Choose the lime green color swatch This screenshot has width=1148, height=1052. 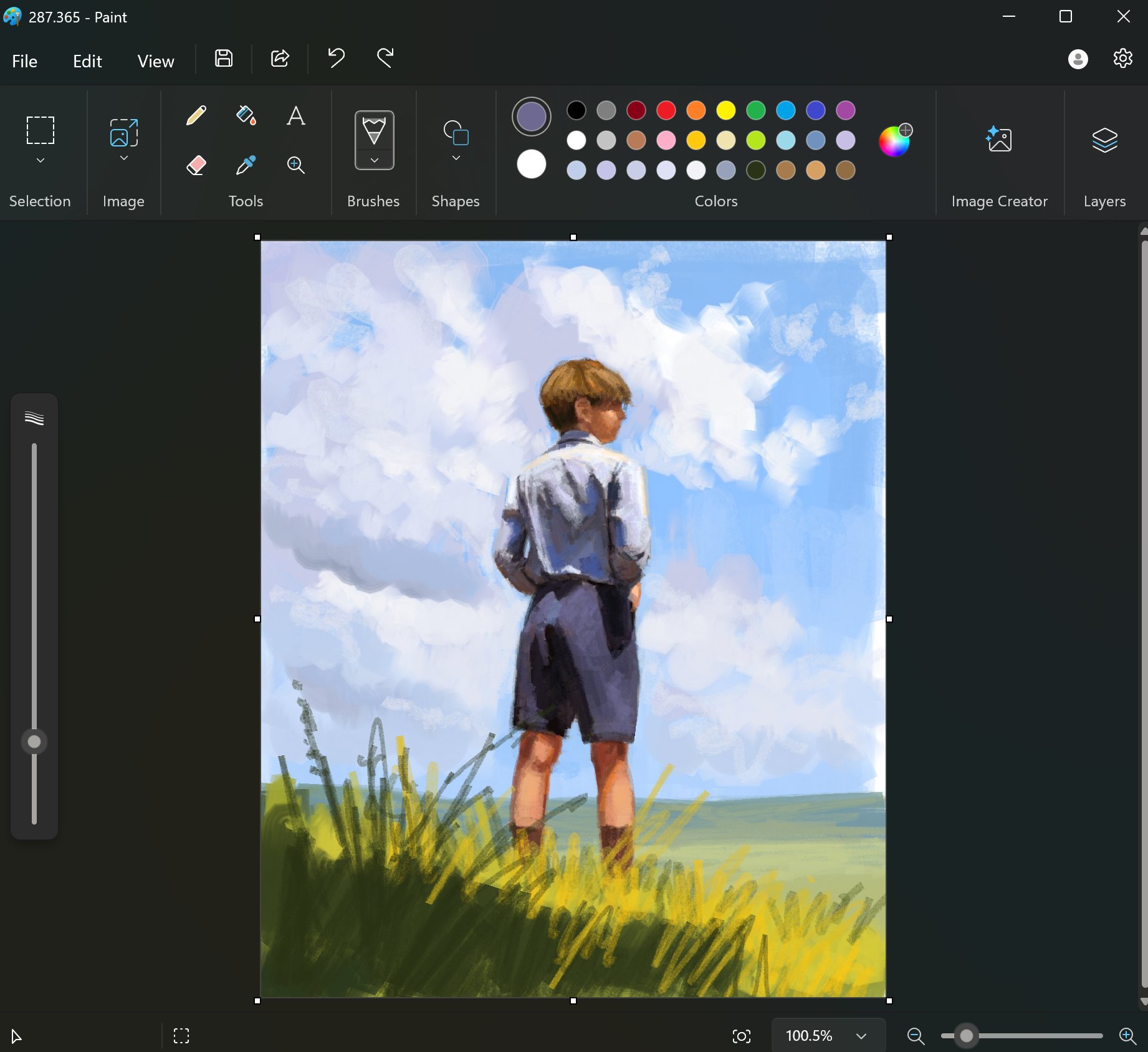pos(756,140)
